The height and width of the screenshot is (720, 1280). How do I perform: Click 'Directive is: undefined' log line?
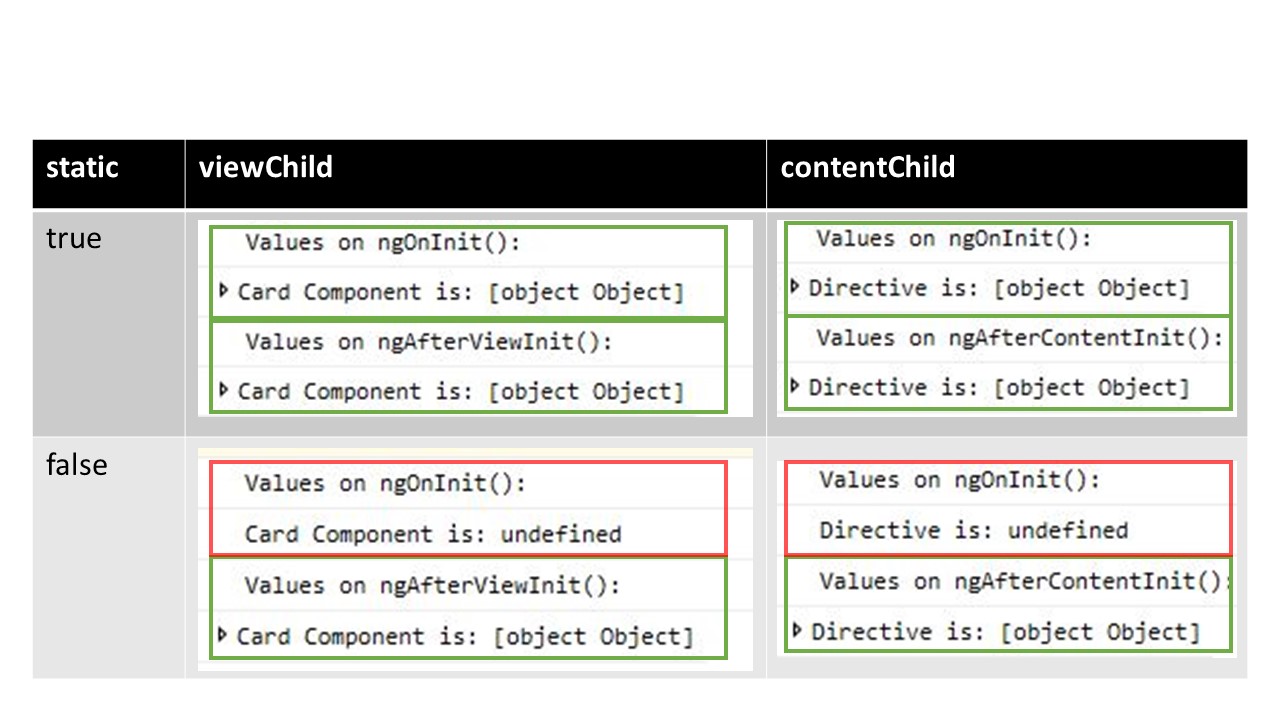point(974,530)
